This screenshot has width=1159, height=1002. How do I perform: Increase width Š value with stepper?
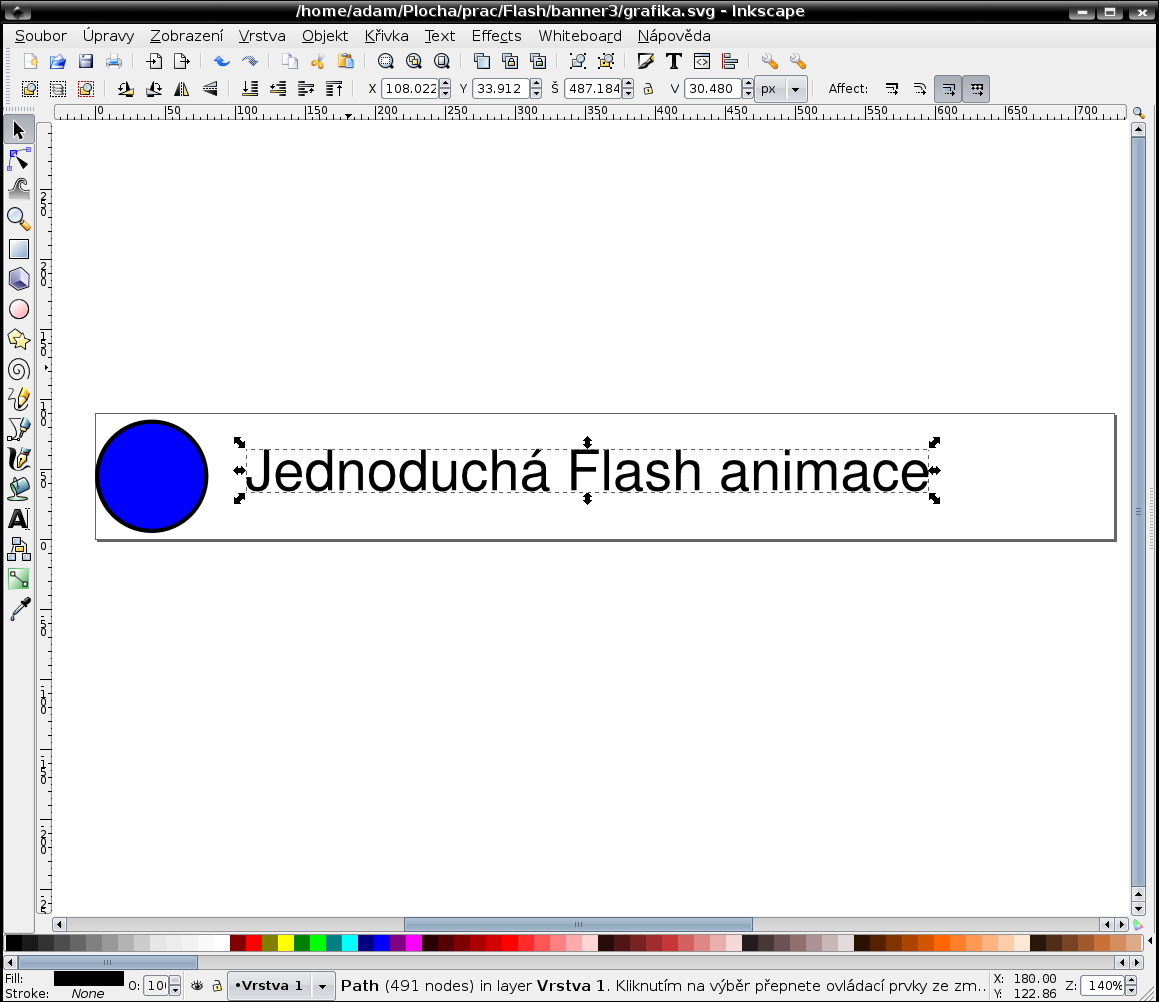coord(628,84)
